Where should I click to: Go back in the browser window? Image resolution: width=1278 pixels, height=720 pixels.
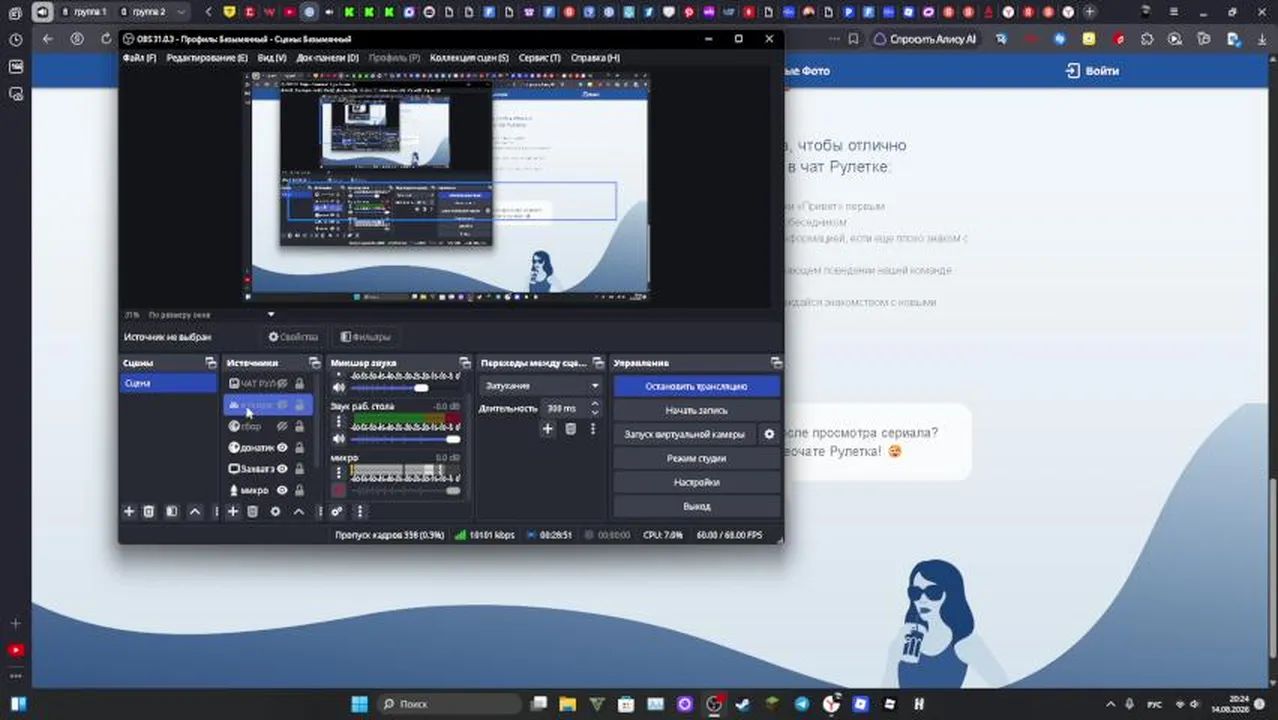(x=47, y=39)
